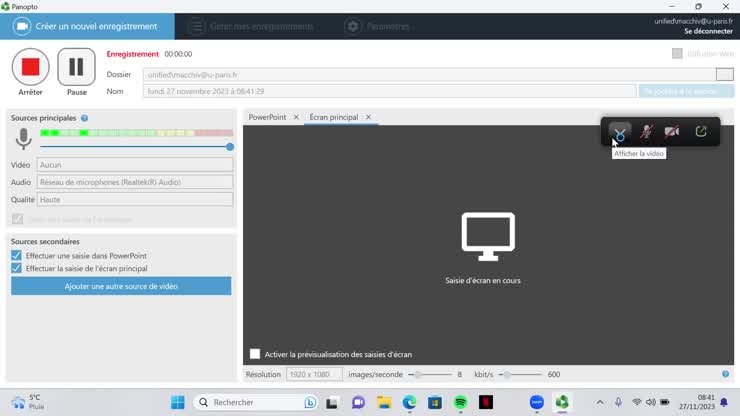740x416 pixels.
Task: Open the Qualité dropdown set to Haute
Action: click(x=134, y=199)
